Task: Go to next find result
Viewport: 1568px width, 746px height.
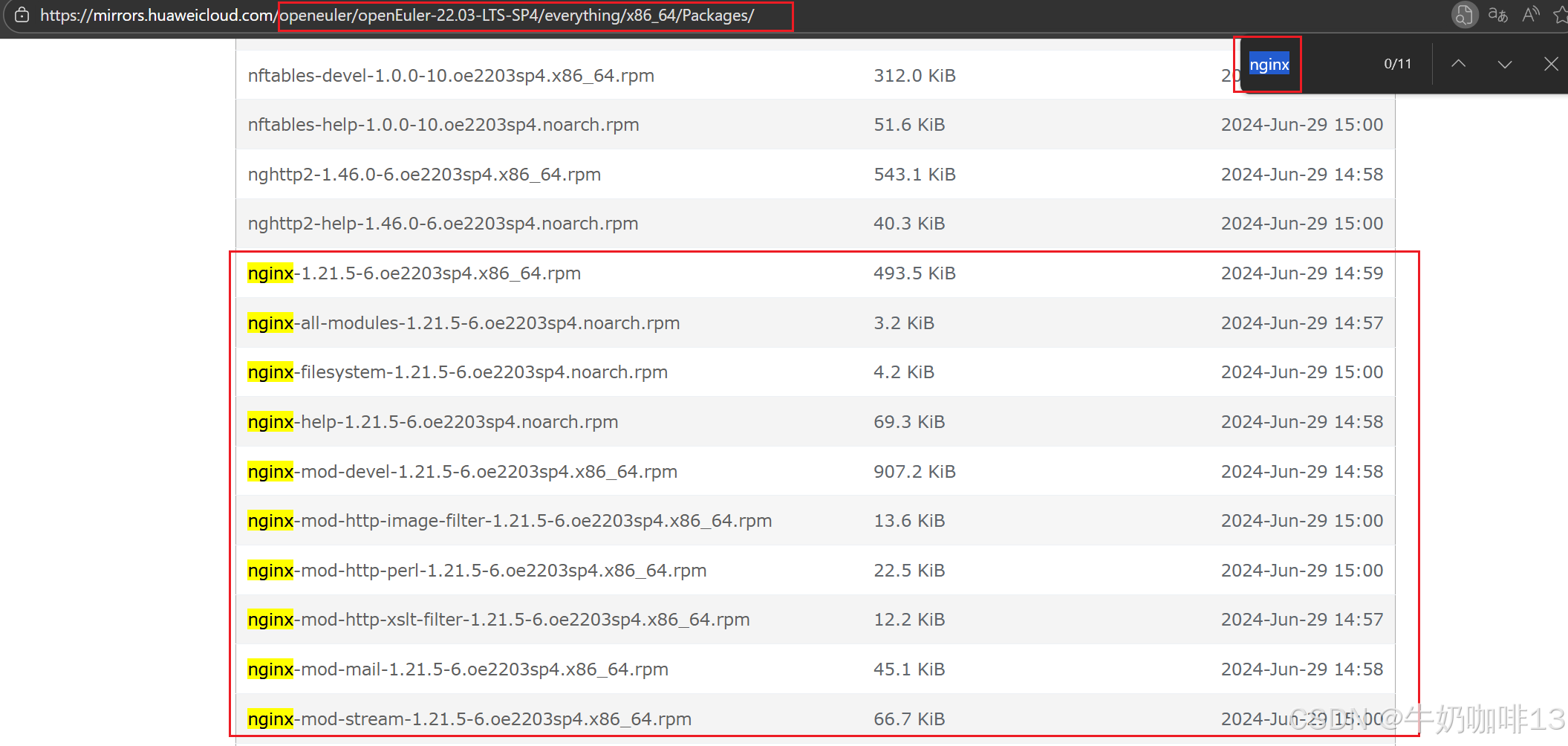Action: 1505,64
